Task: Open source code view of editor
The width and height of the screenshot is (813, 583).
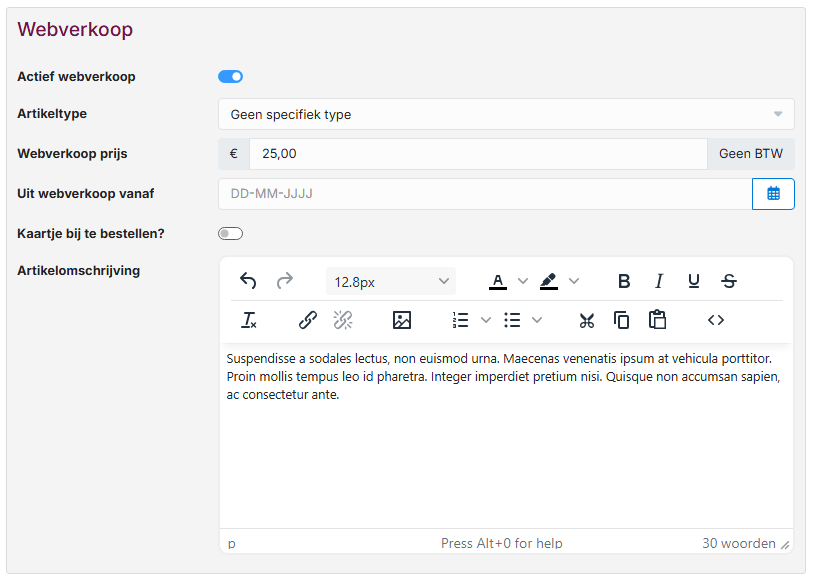Action: [x=715, y=320]
